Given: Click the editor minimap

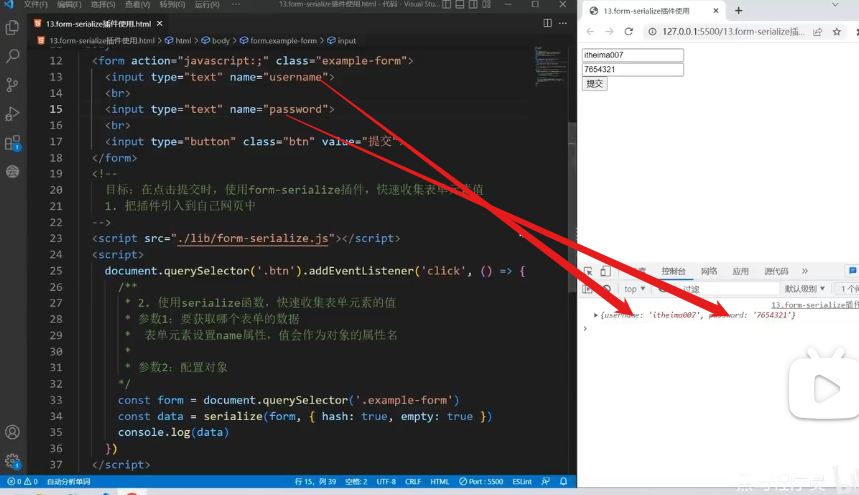Looking at the screenshot, I should [x=549, y=66].
